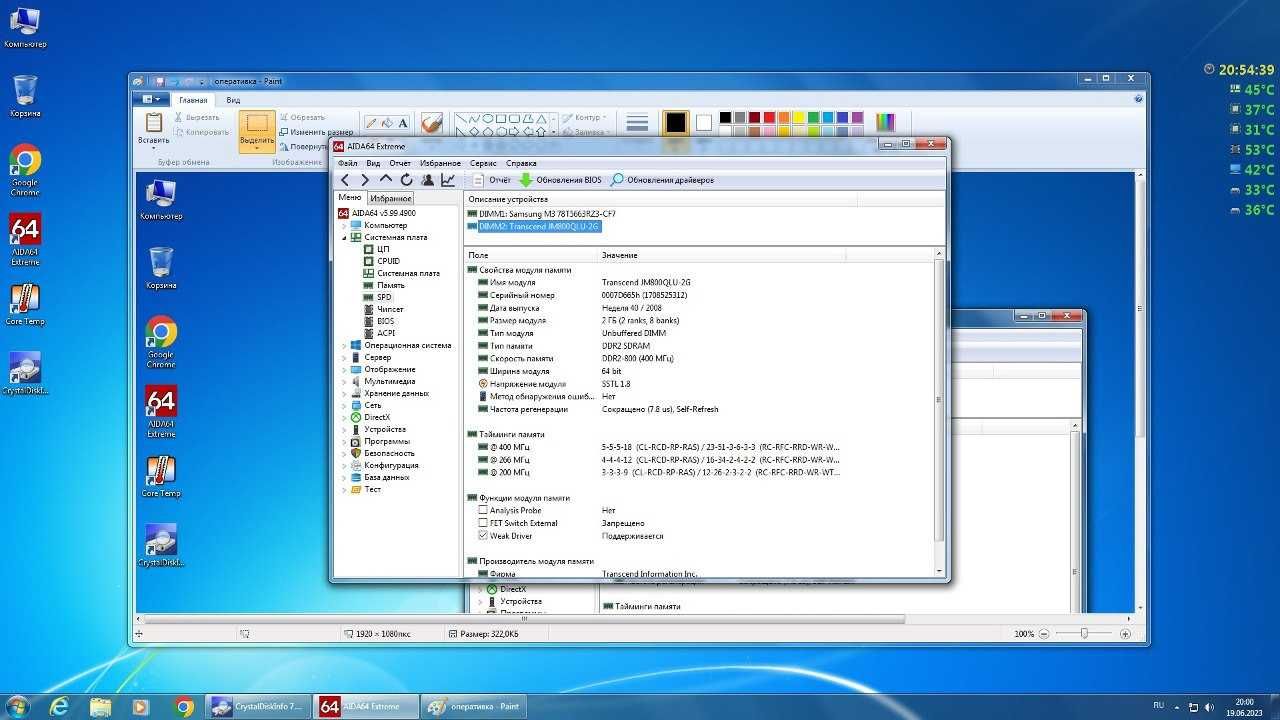Go back with AIDA64 left arrow
This screenshot has width=1280, height=720.
click(345, 180)
